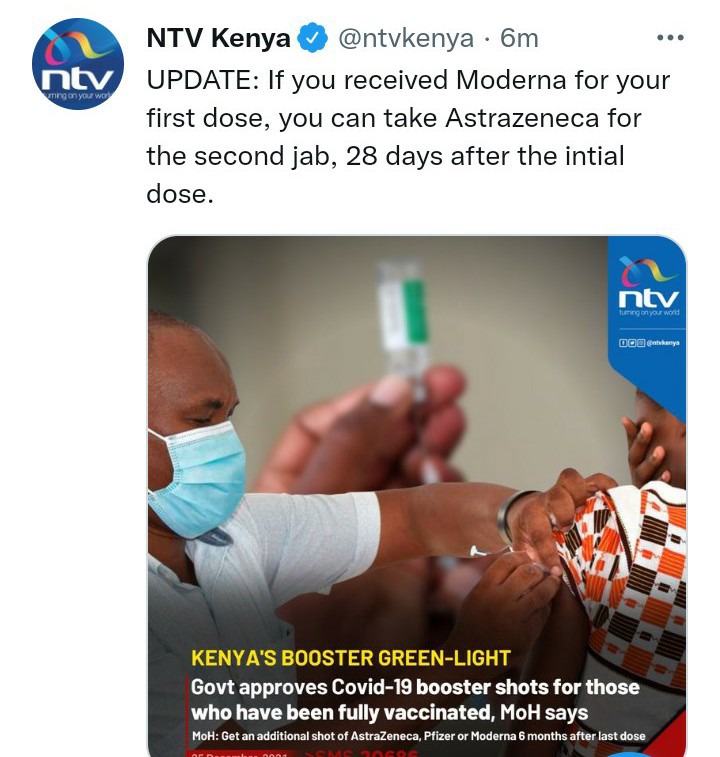Click the 'turning on your world' tagline in the banner
This screenshot has height=757, width=720.
point(649,312)
